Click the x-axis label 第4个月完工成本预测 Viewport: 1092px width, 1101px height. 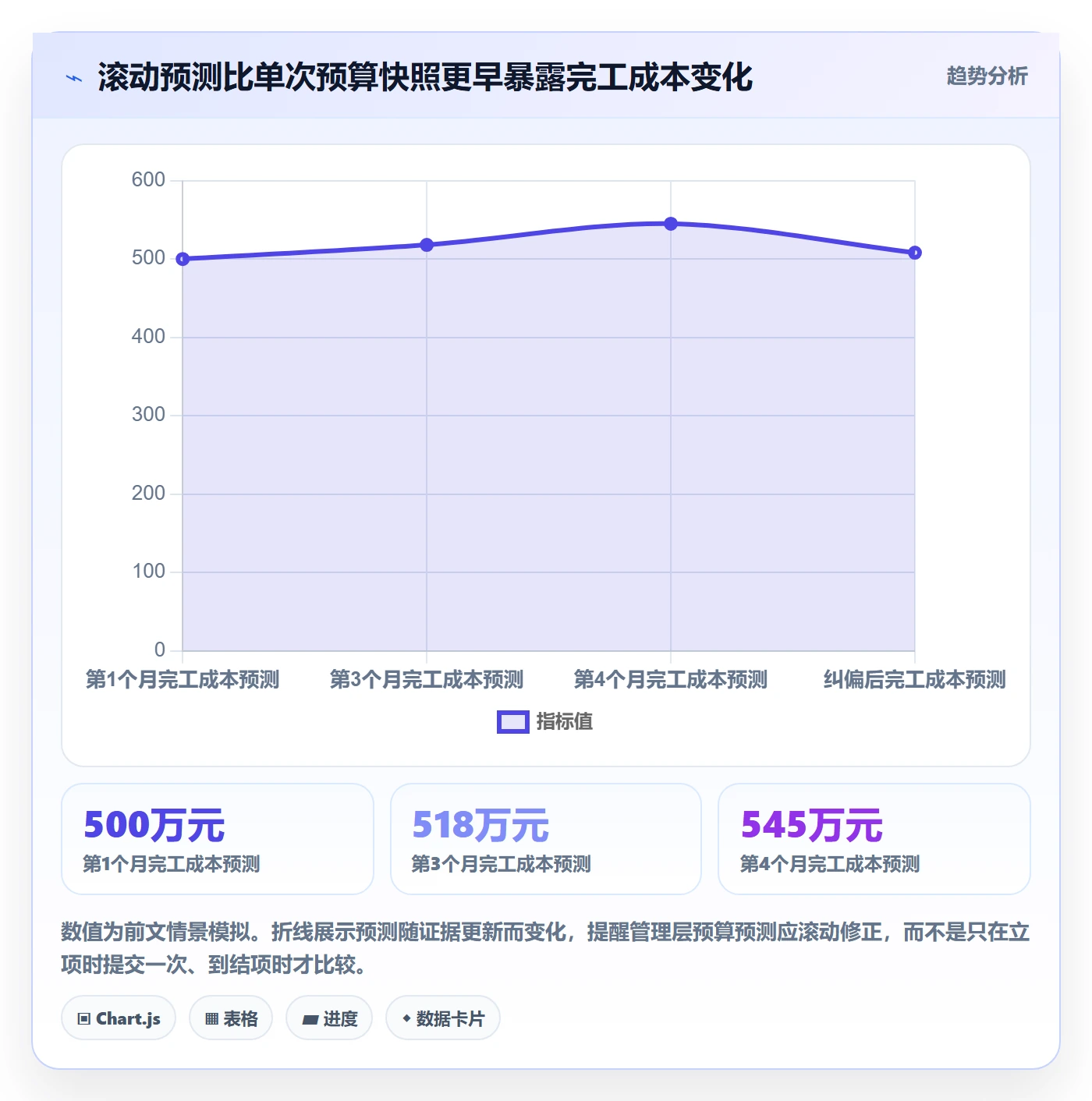(x=671, y=679)
